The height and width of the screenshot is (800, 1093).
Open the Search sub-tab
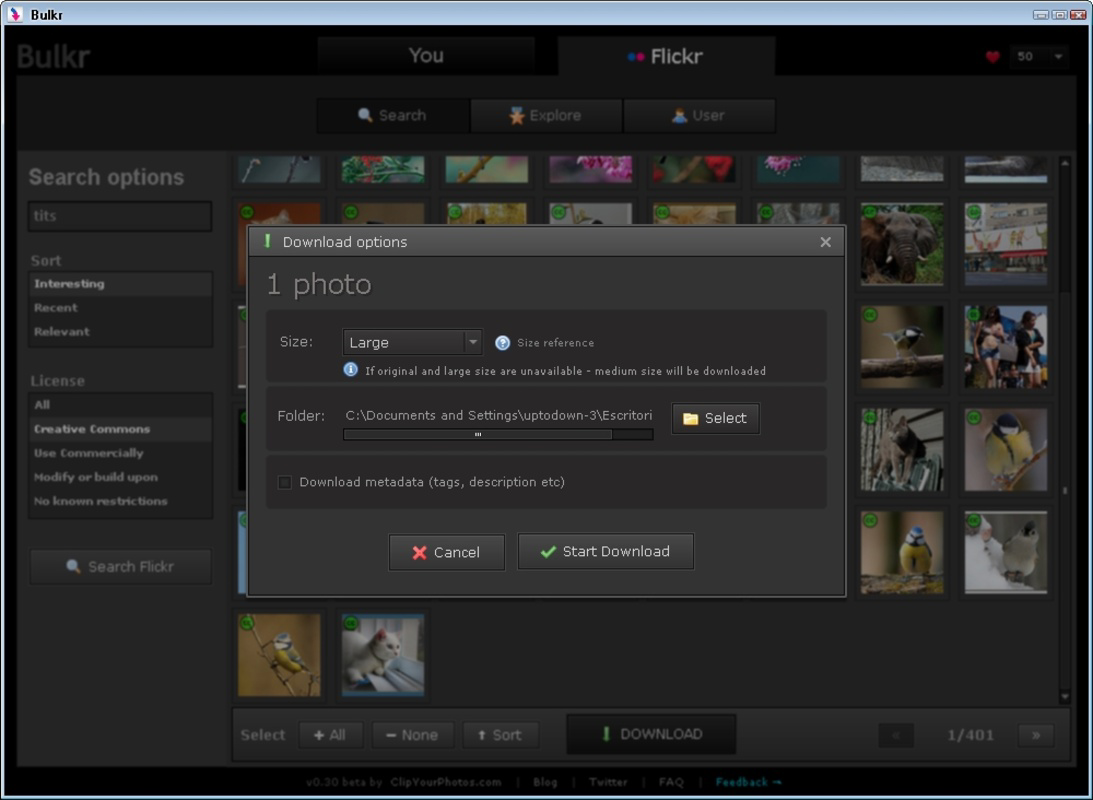coord(392,116)
